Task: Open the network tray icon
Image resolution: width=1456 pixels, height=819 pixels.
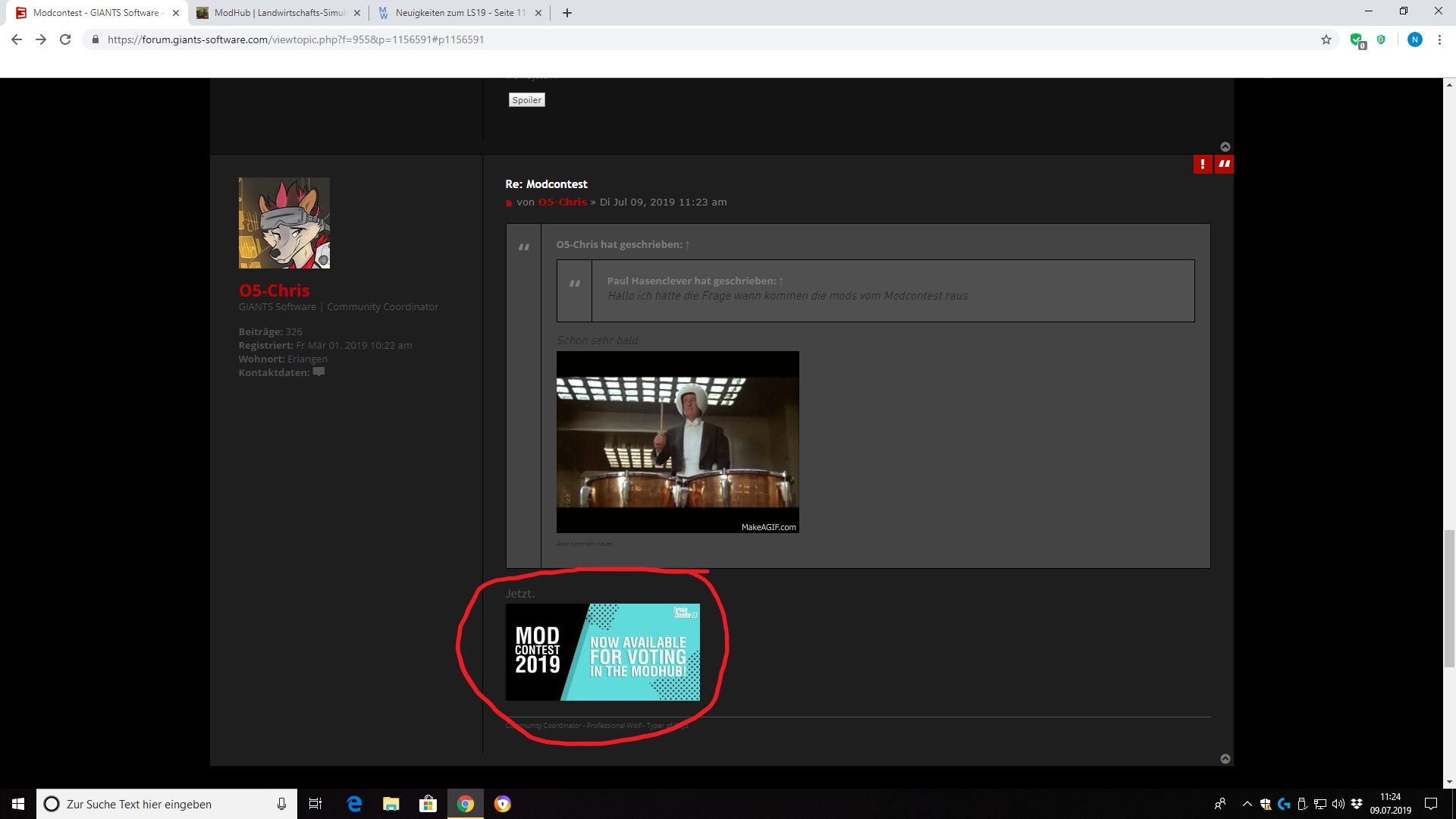Action: [x=1320, y=804]
